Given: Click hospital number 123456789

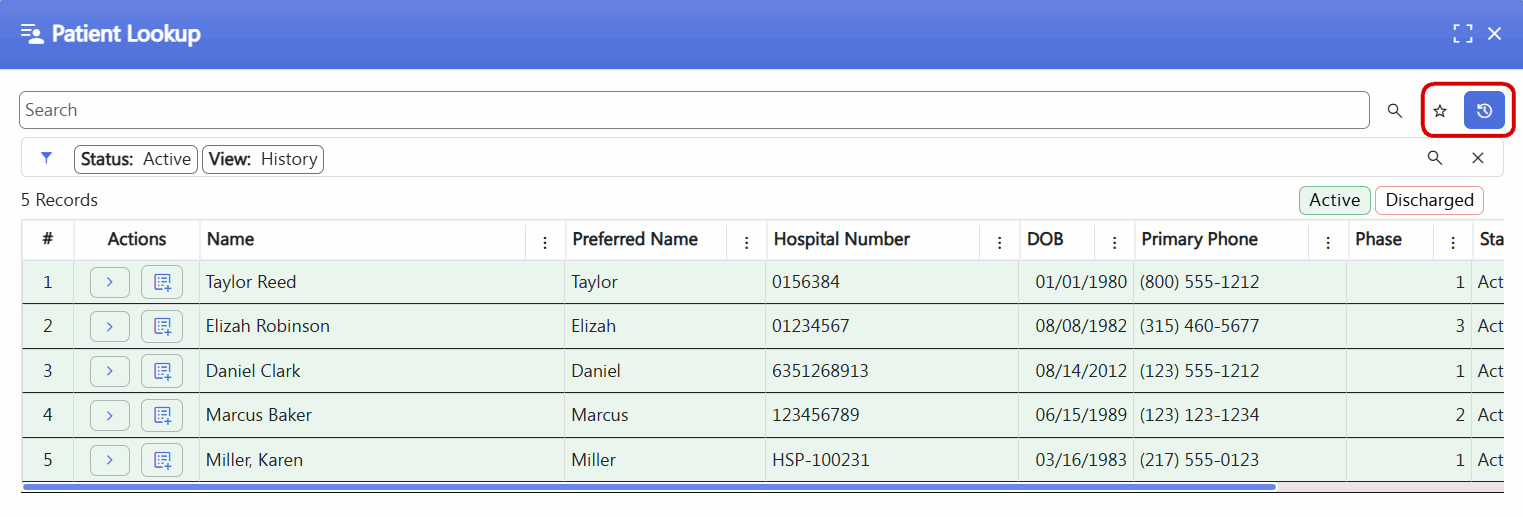Looking at the screenshot, I should [816, 415].
